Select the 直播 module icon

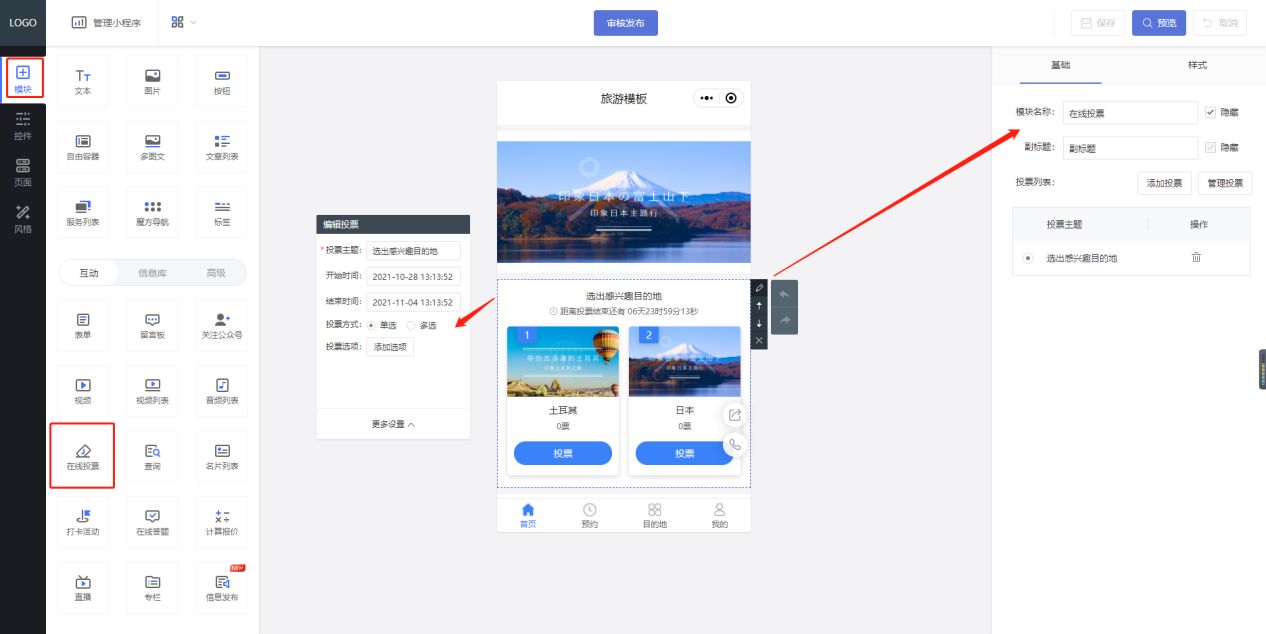82,587
